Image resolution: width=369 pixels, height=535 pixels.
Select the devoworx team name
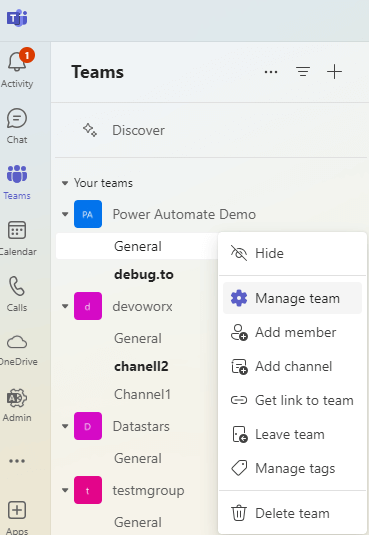pyautogui.click(x=142, y=306)
